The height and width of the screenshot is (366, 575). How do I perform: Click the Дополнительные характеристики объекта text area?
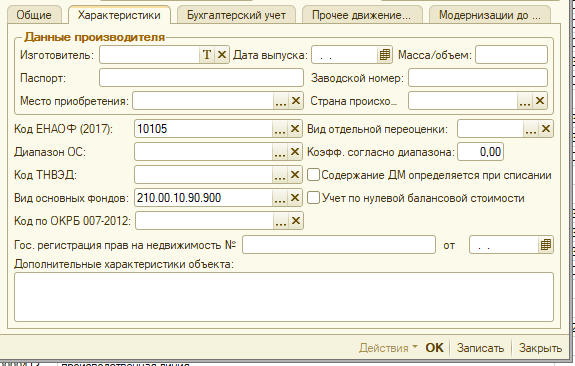tap(283, 297)
